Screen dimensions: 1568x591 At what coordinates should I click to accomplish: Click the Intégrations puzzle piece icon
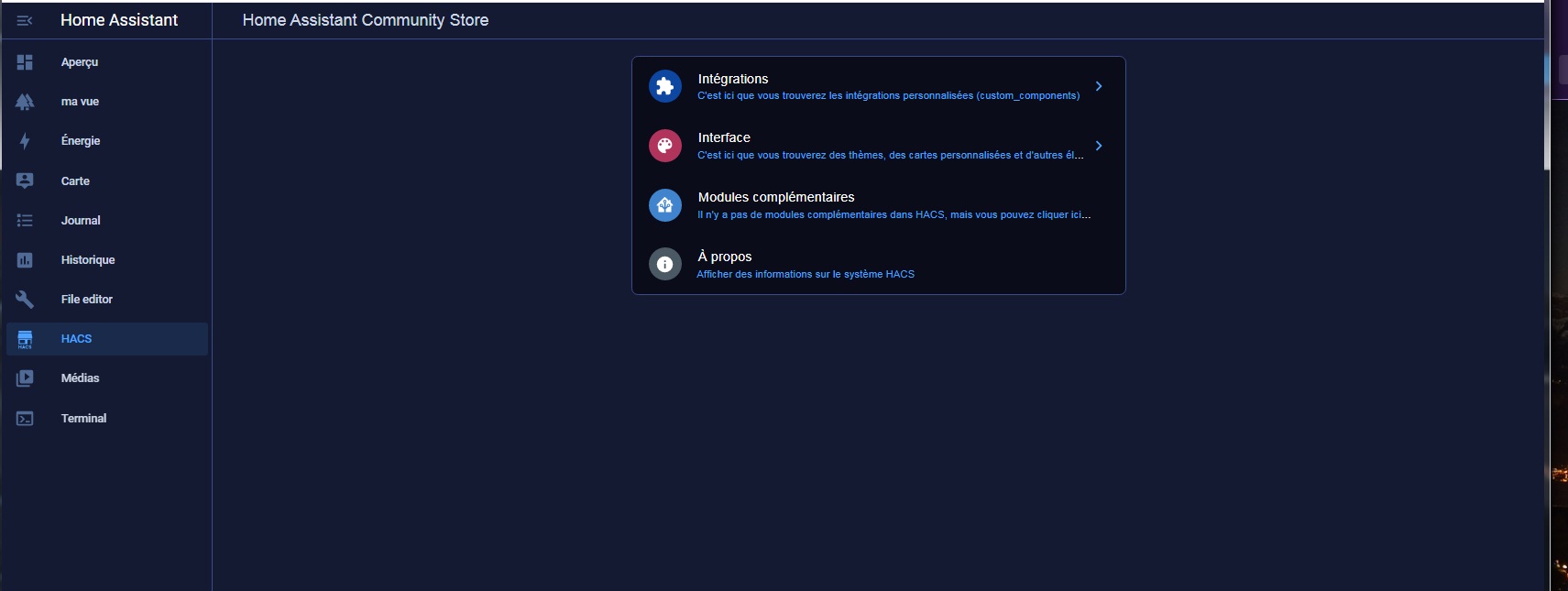[x=665, y=86]
